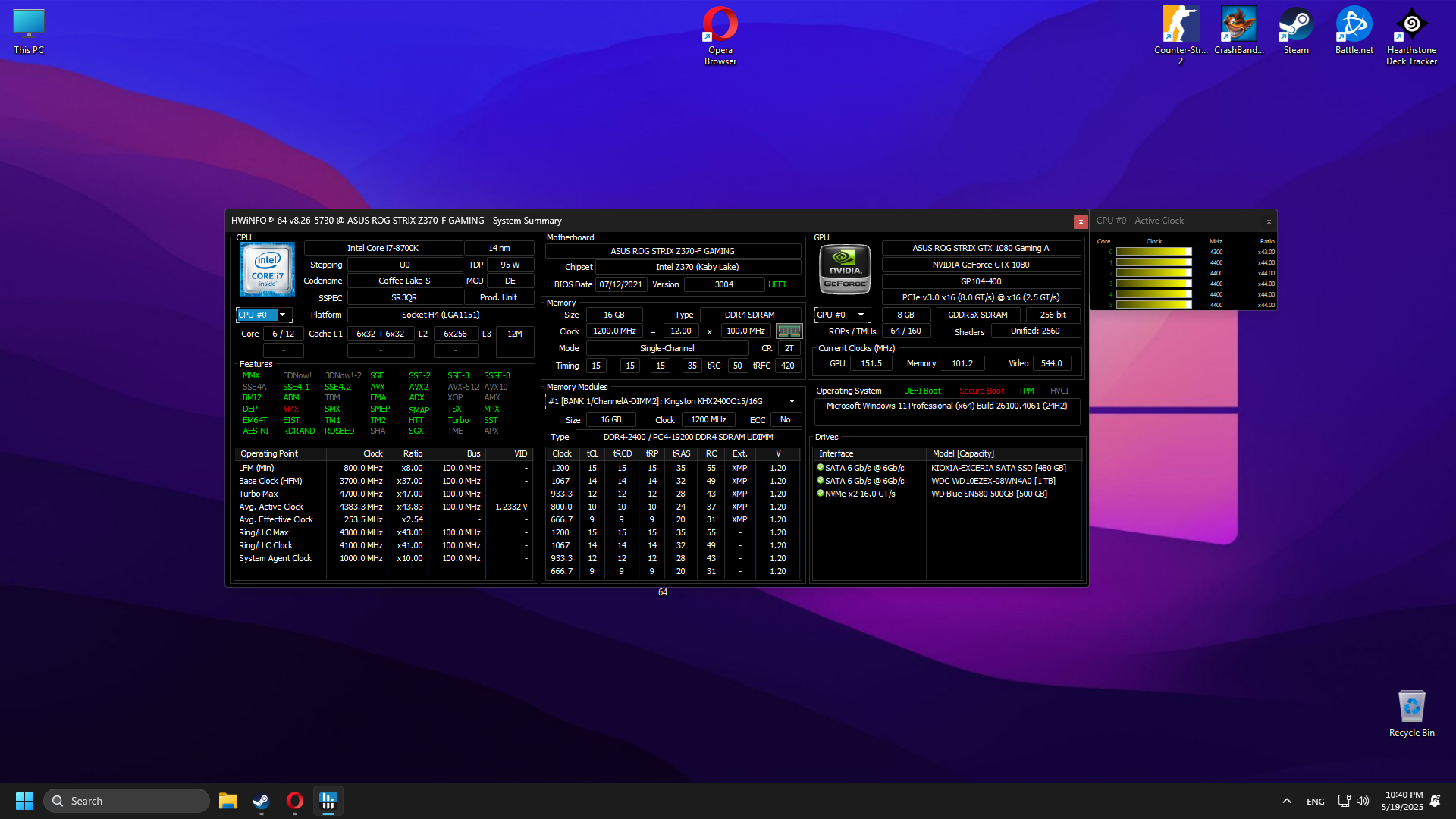Click the taskbar Search box
The height and width of the screenshot is (819, 1456).
127,801
